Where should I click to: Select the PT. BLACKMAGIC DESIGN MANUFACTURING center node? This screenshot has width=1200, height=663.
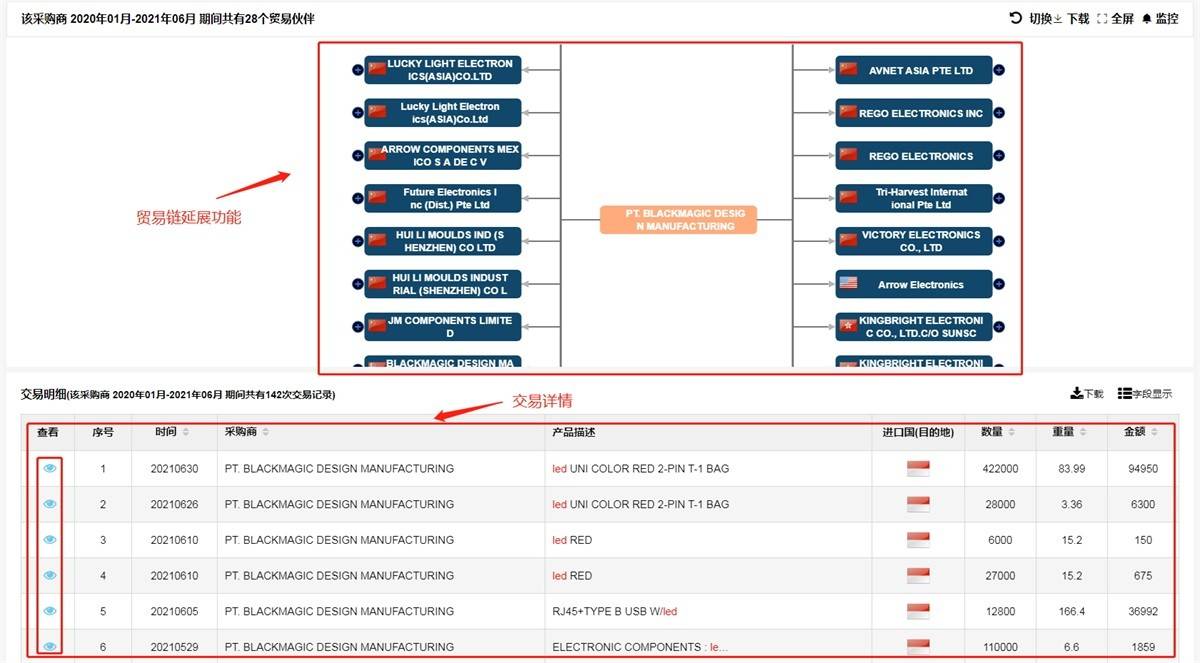point(679,220)
